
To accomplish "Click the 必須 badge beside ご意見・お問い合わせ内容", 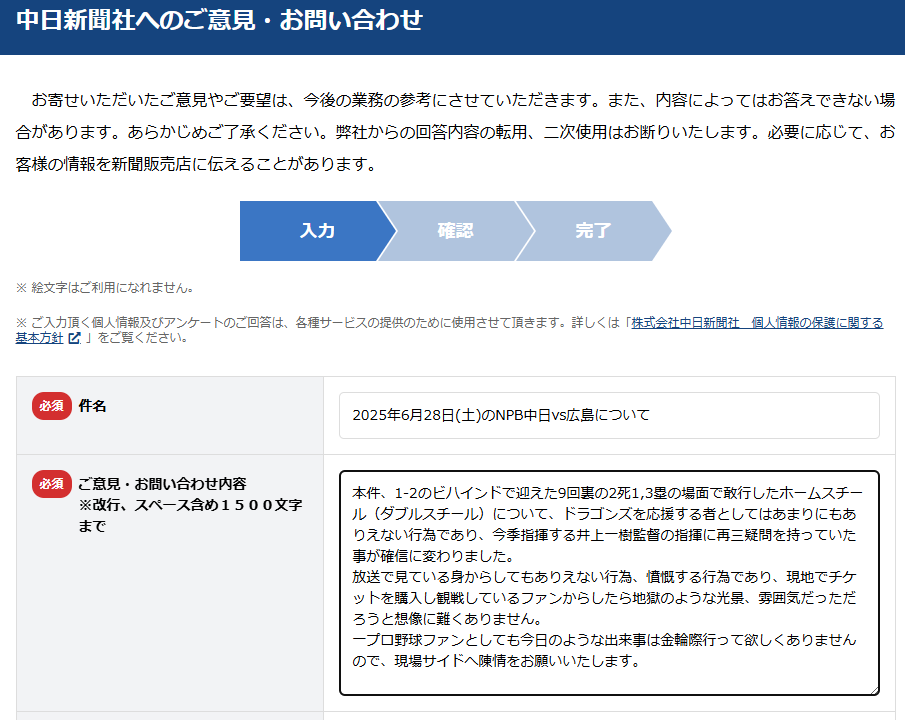I will point(51,484).
